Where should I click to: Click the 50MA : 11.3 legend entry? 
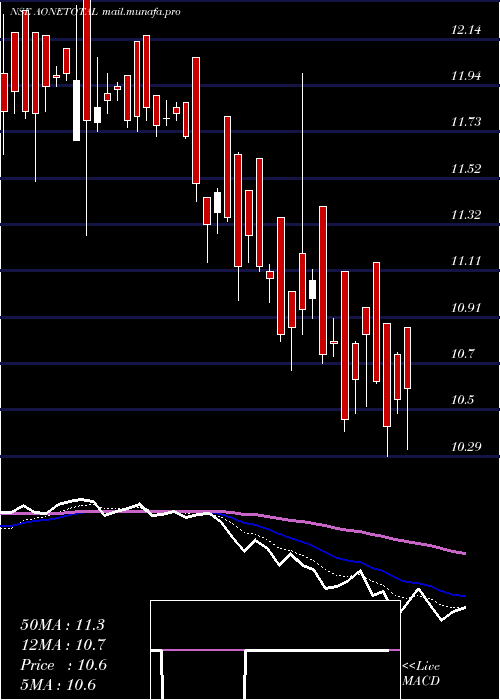[62, 625]
